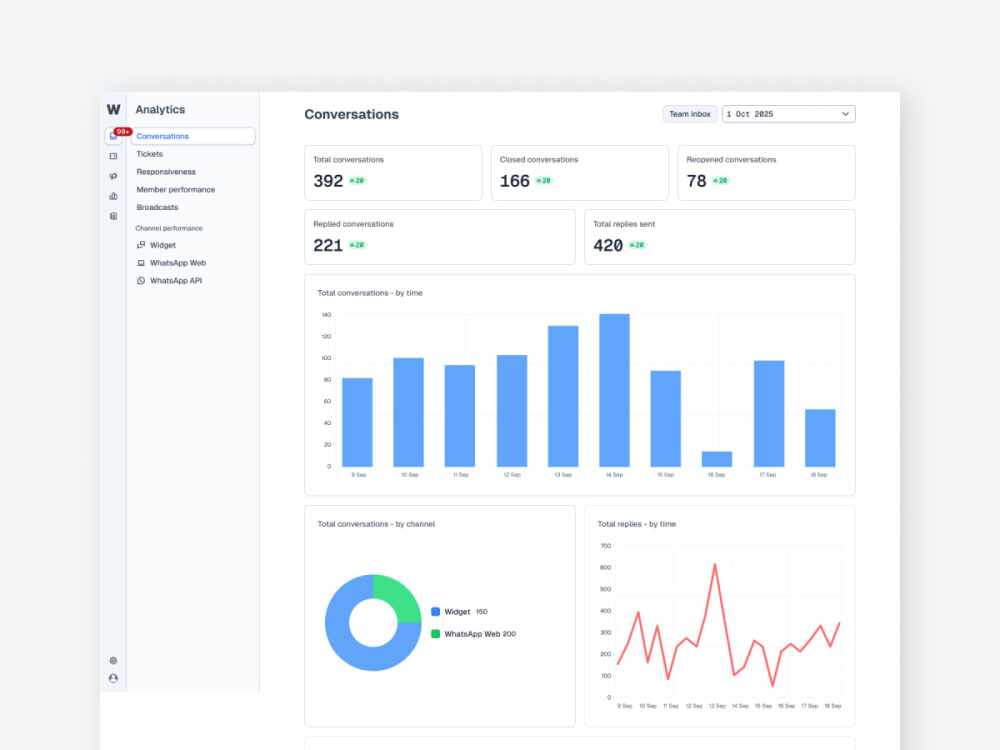Click the Conversations page heading
Screen dimensions: 1000x750
click(351, 114)
